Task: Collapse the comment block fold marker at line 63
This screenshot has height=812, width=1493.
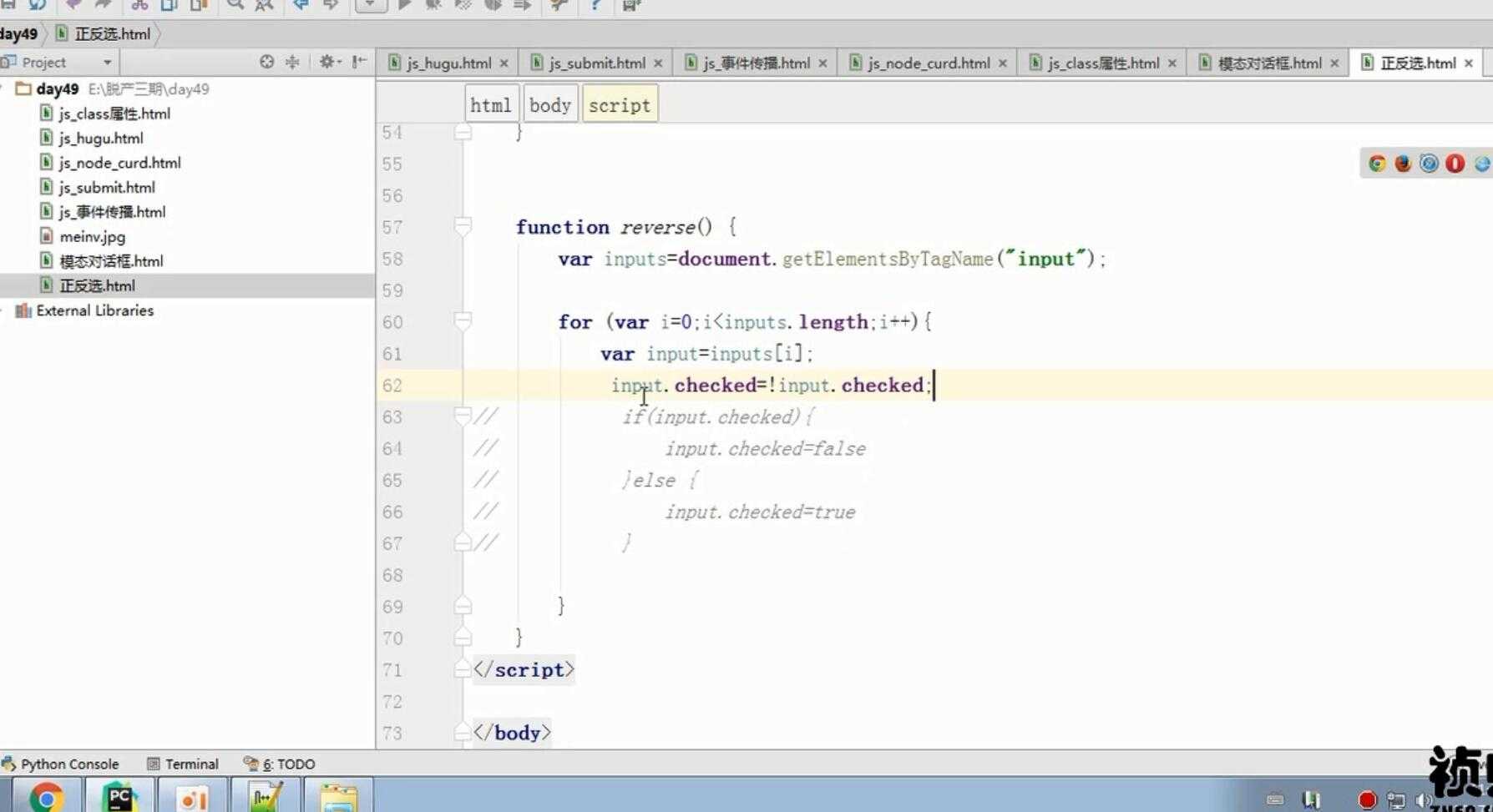Action: click(x=463, y=416)
